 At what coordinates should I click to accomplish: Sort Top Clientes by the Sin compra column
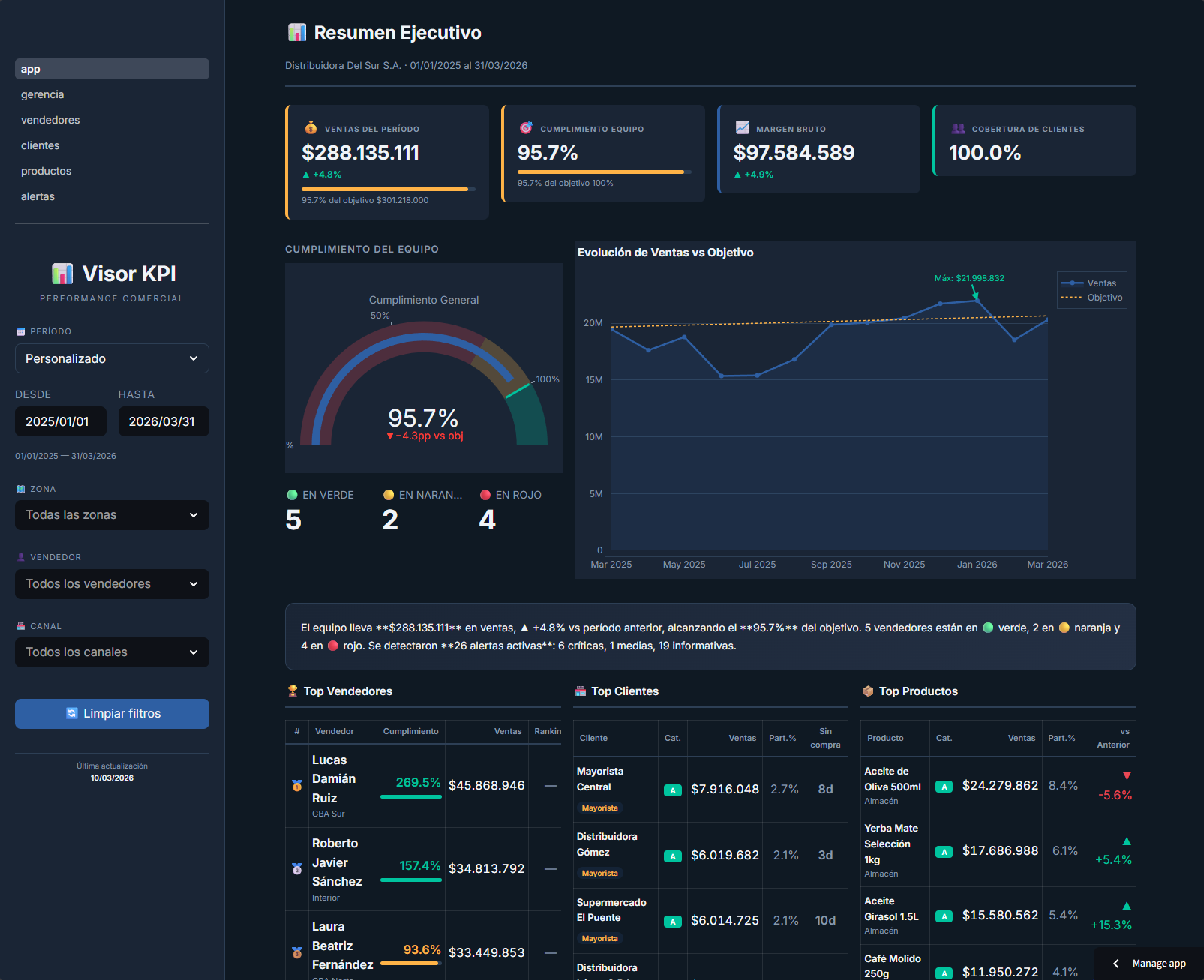pyautogui.click(x=825, y=738)
